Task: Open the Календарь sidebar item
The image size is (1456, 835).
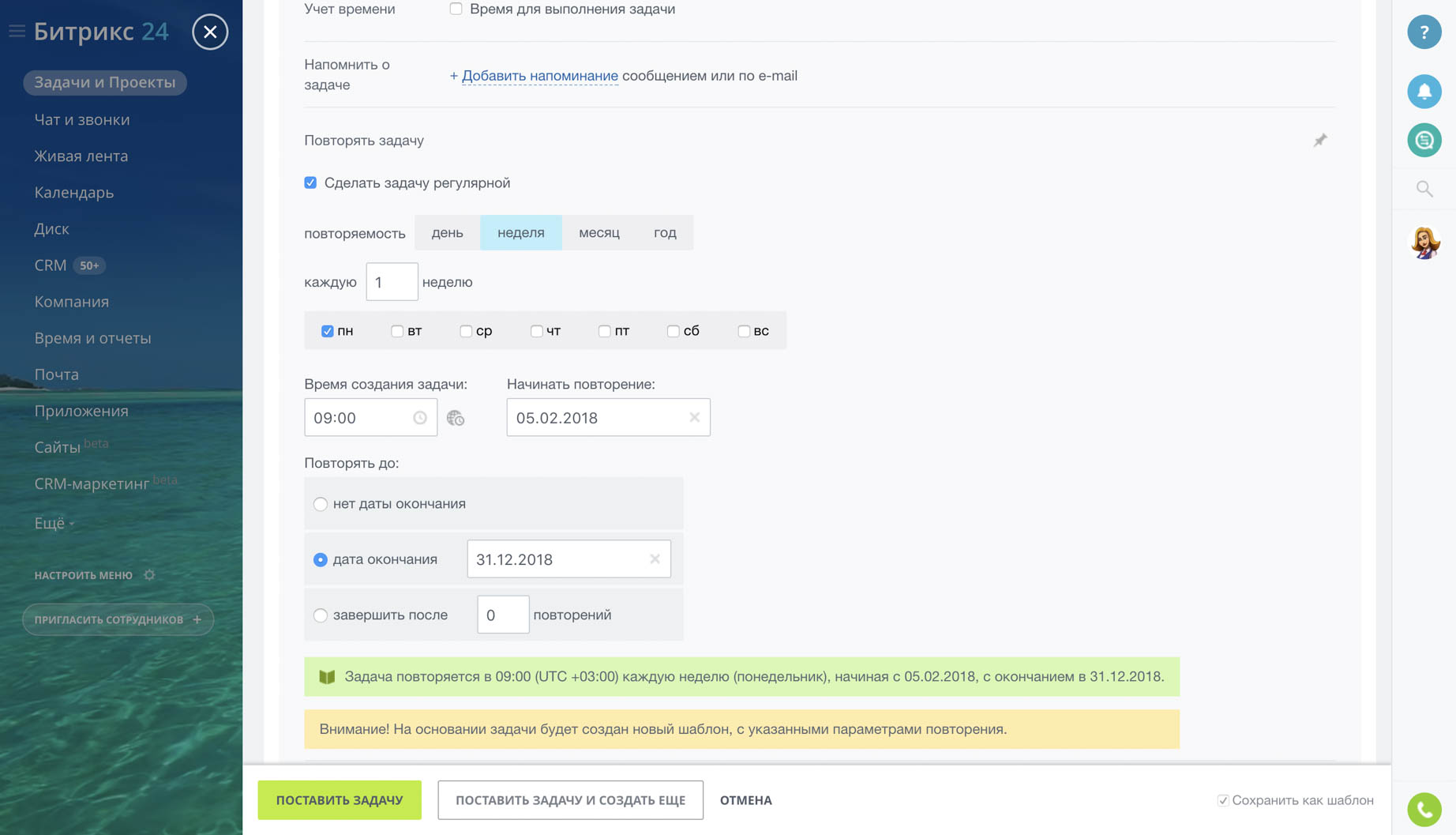Action: pos(73,192)
